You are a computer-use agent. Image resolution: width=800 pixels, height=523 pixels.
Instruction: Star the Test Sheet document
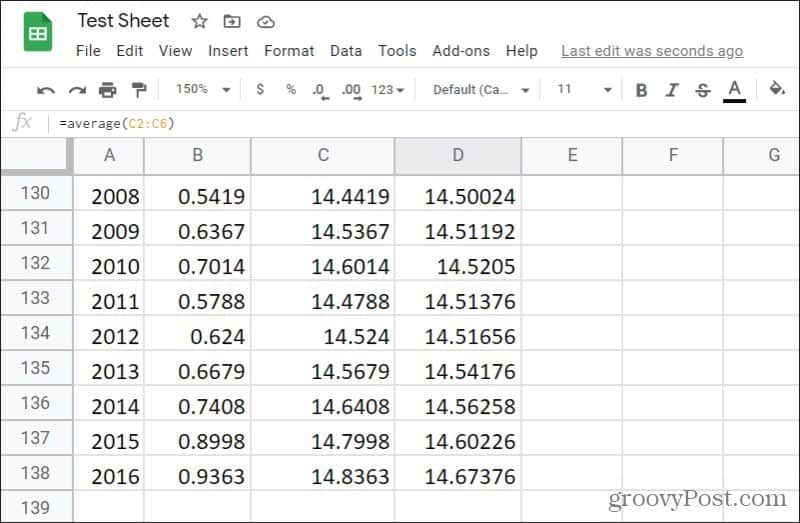point(199,21)
